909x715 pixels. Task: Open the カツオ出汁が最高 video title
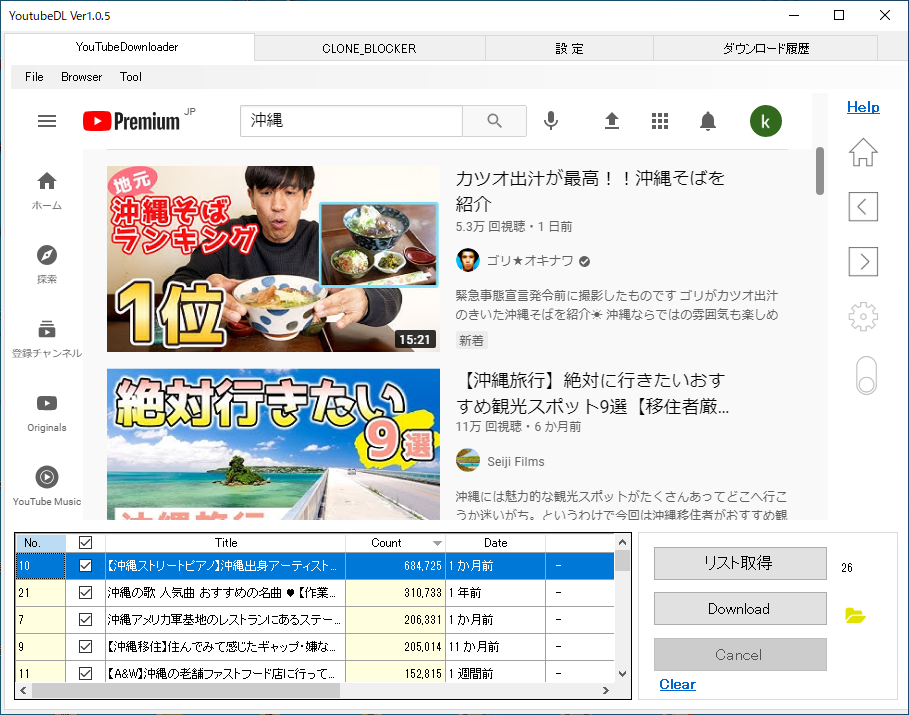click(x=590, y=191)
